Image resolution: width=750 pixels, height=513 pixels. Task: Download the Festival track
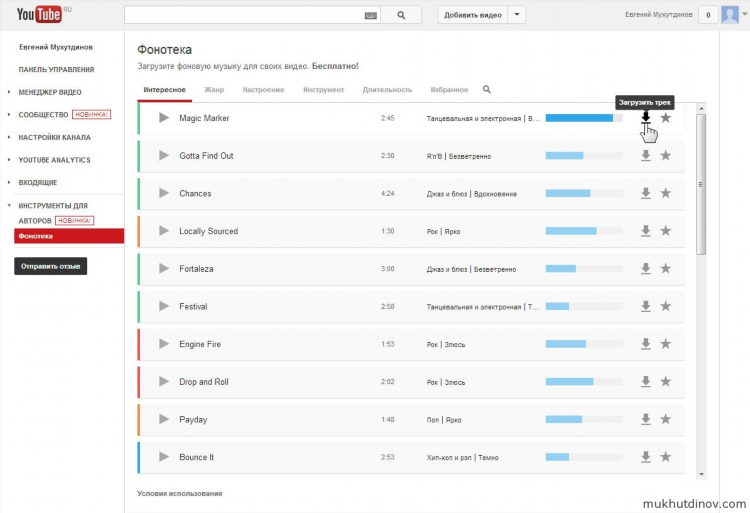pos(646,306)
